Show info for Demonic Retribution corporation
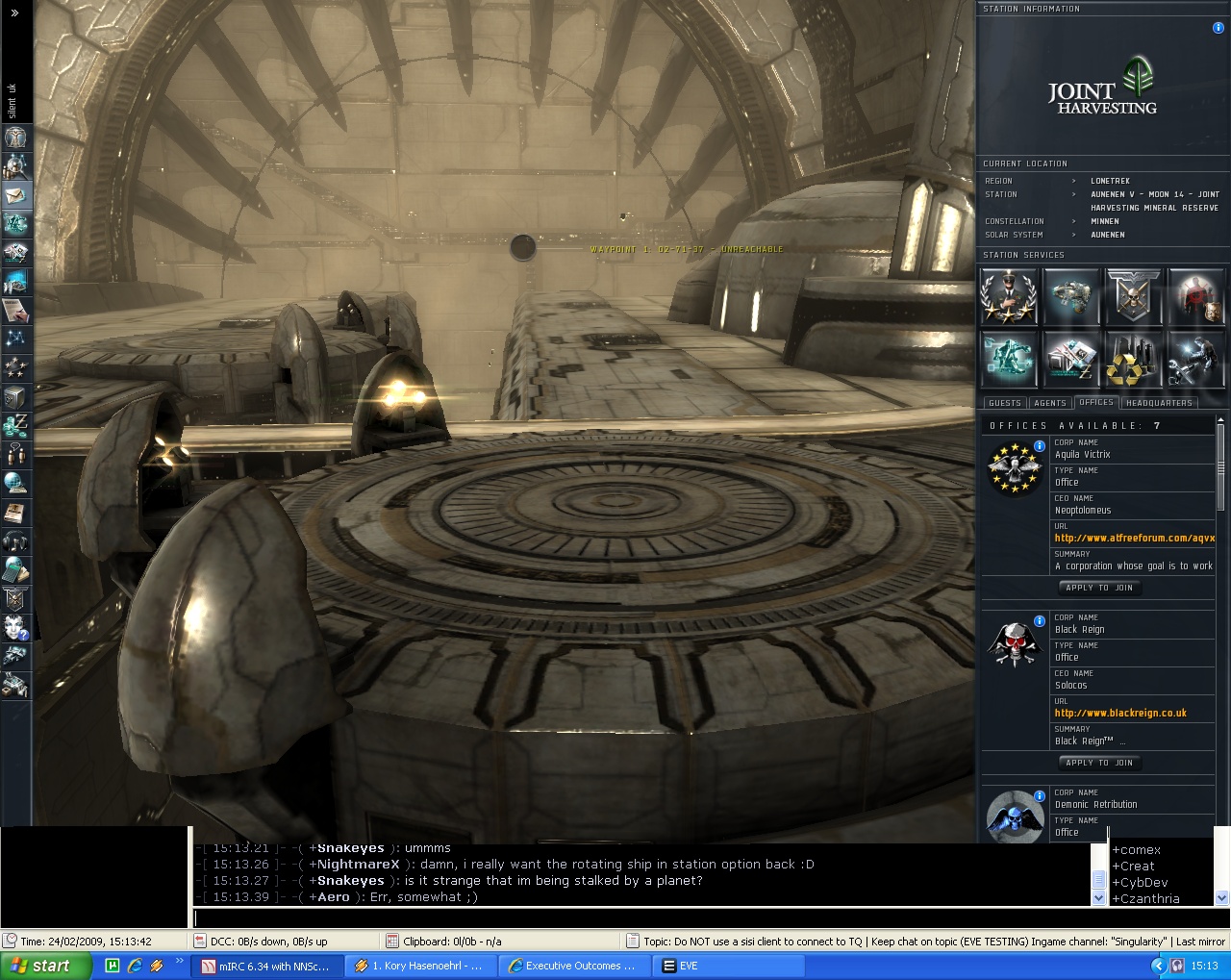The height and width of the screenshot is (980, 1231). (x=1040, y=795)
